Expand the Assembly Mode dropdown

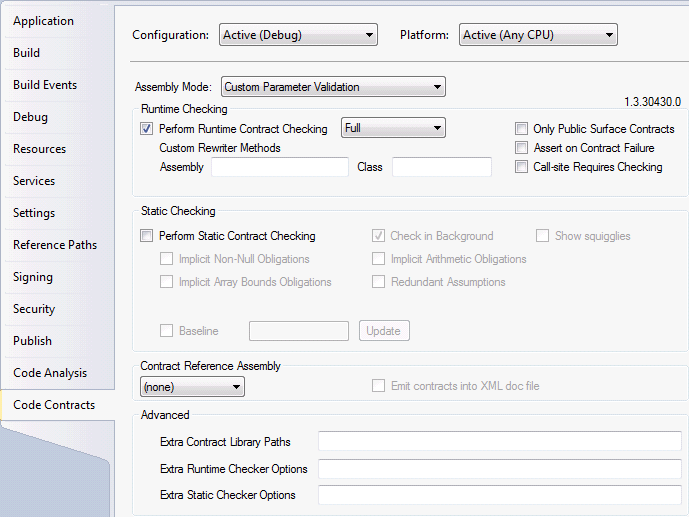coord(333,87)
